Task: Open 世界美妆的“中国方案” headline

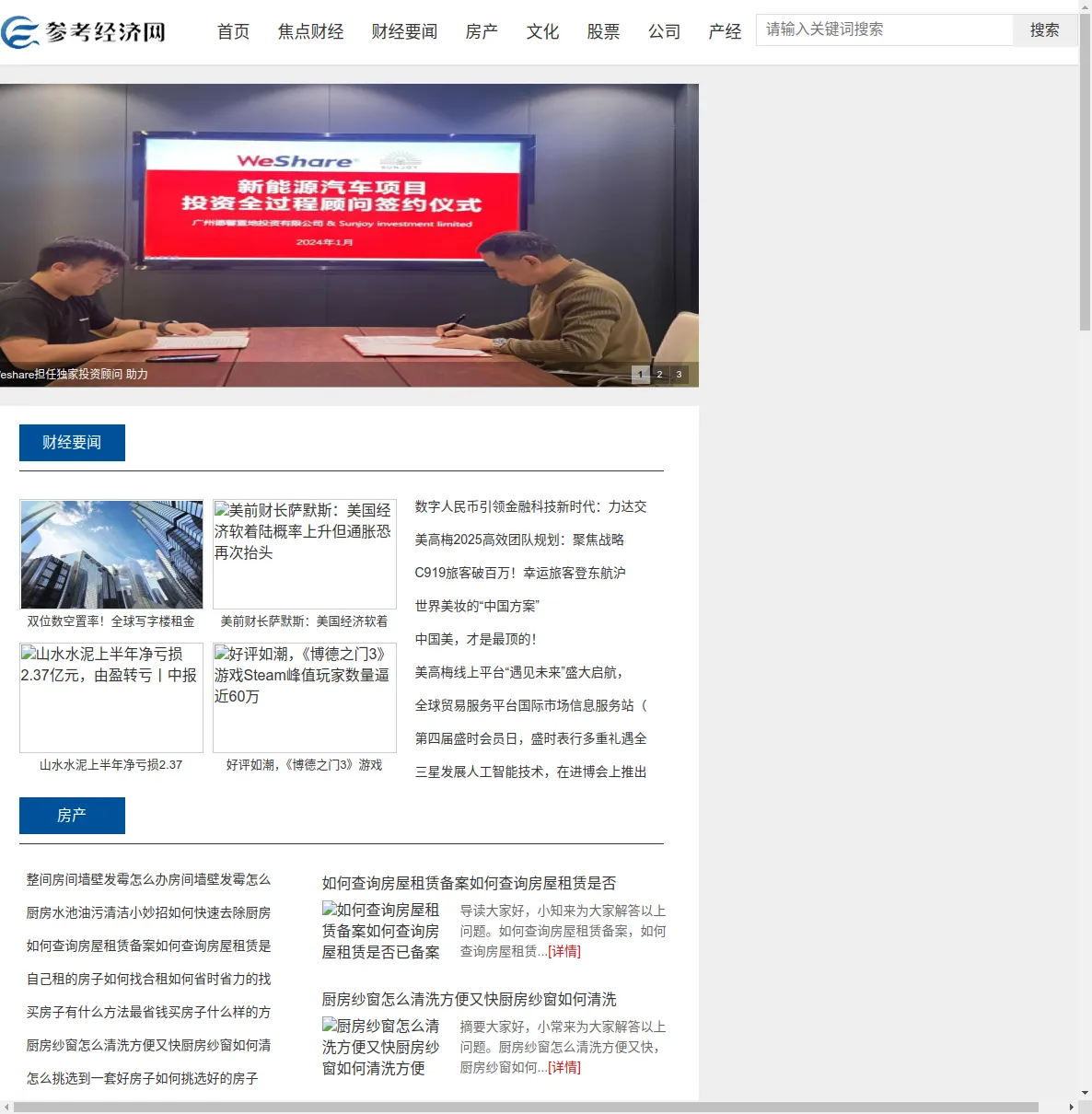Action: (477, 606)
